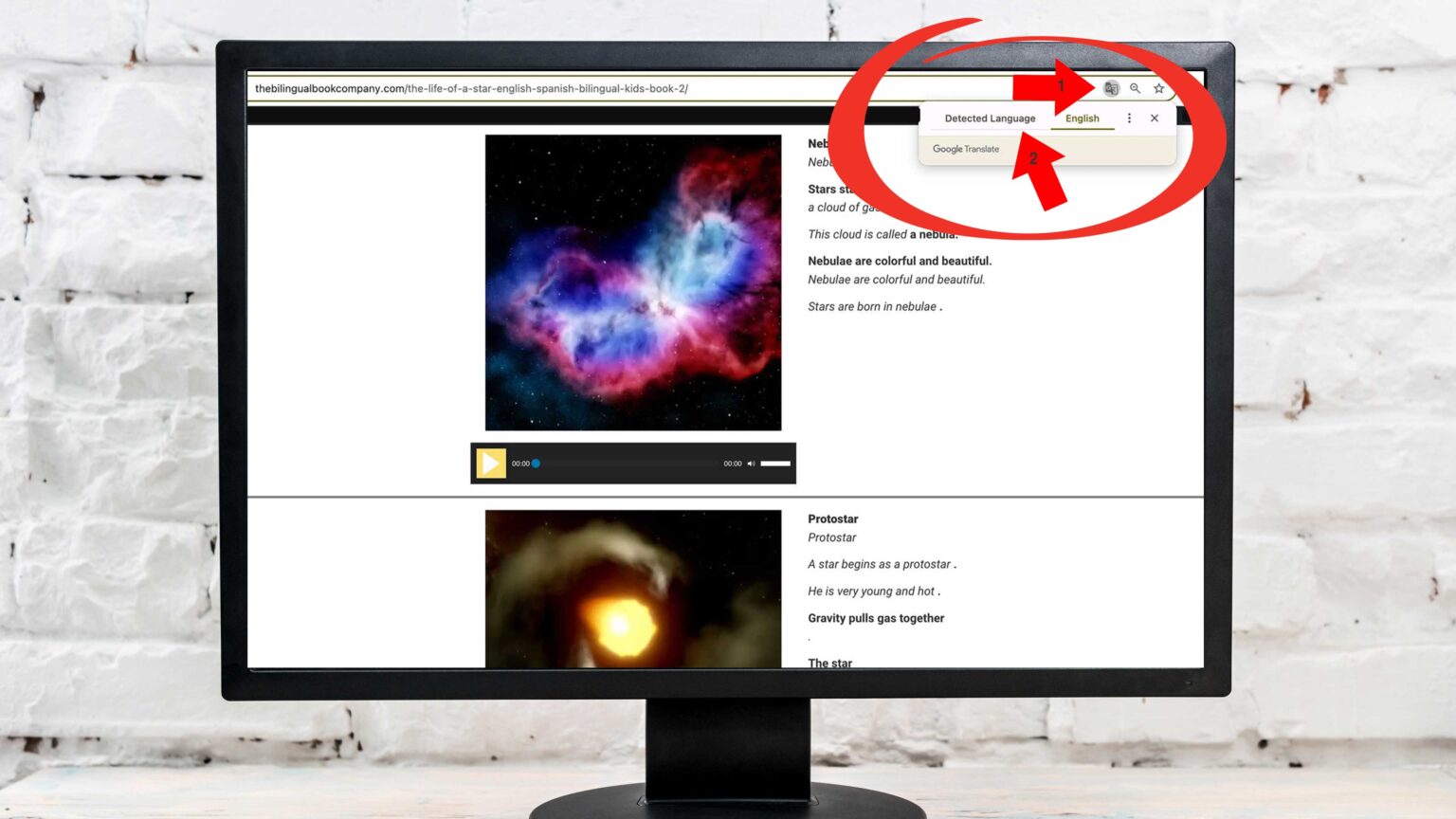Click the 'A star begins as a protostar' sentence
Screen dimensions: 1456x819
click(x=881, y=564)
